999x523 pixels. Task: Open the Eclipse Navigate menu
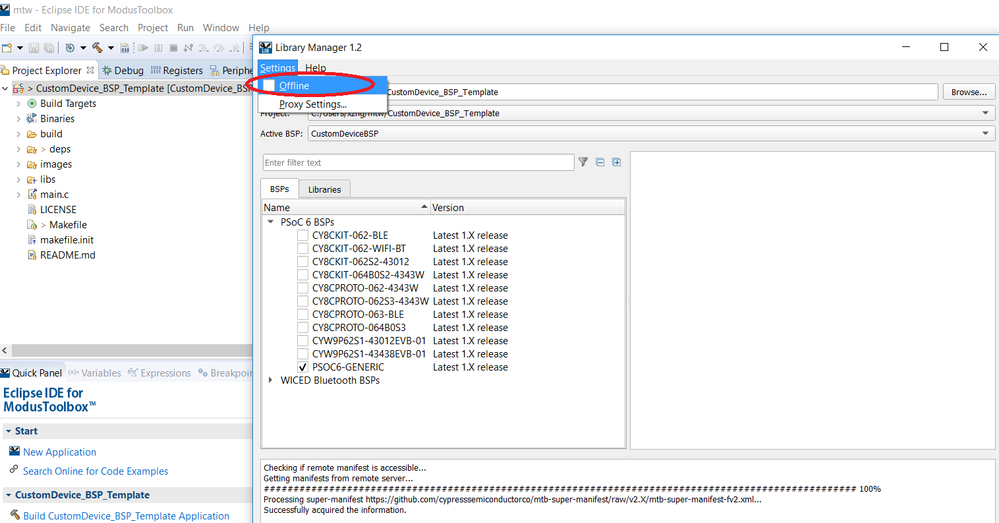(x=70, y=27)
